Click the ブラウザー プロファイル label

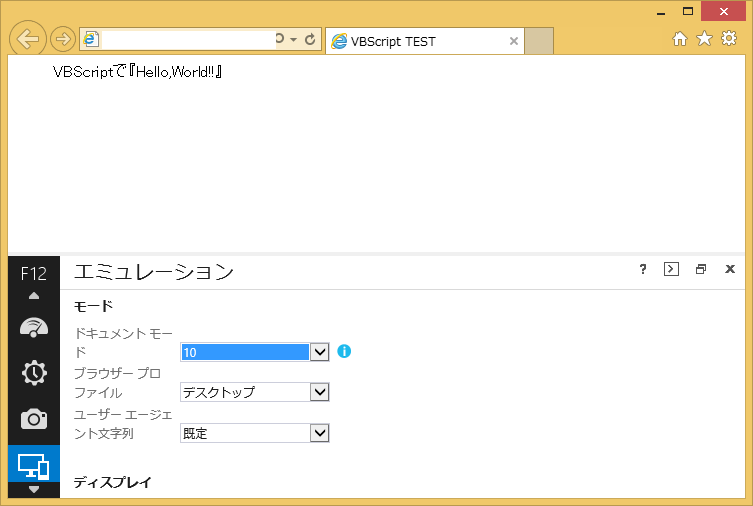117,383
